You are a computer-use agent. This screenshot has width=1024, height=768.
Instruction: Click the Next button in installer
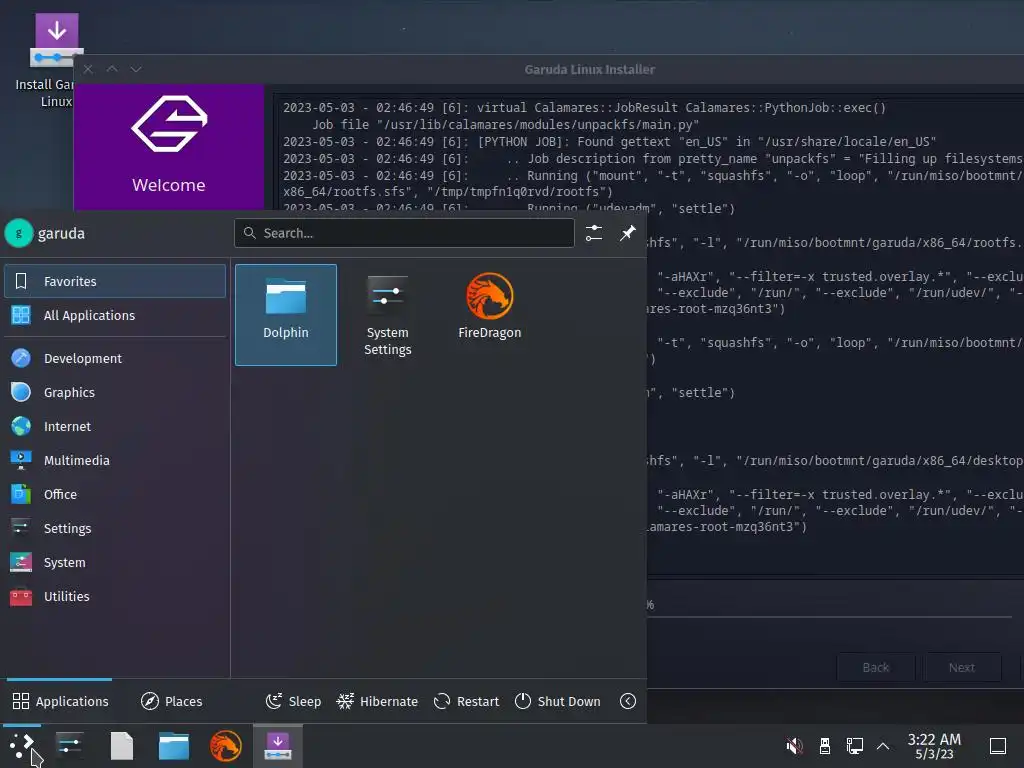[962, 667]
